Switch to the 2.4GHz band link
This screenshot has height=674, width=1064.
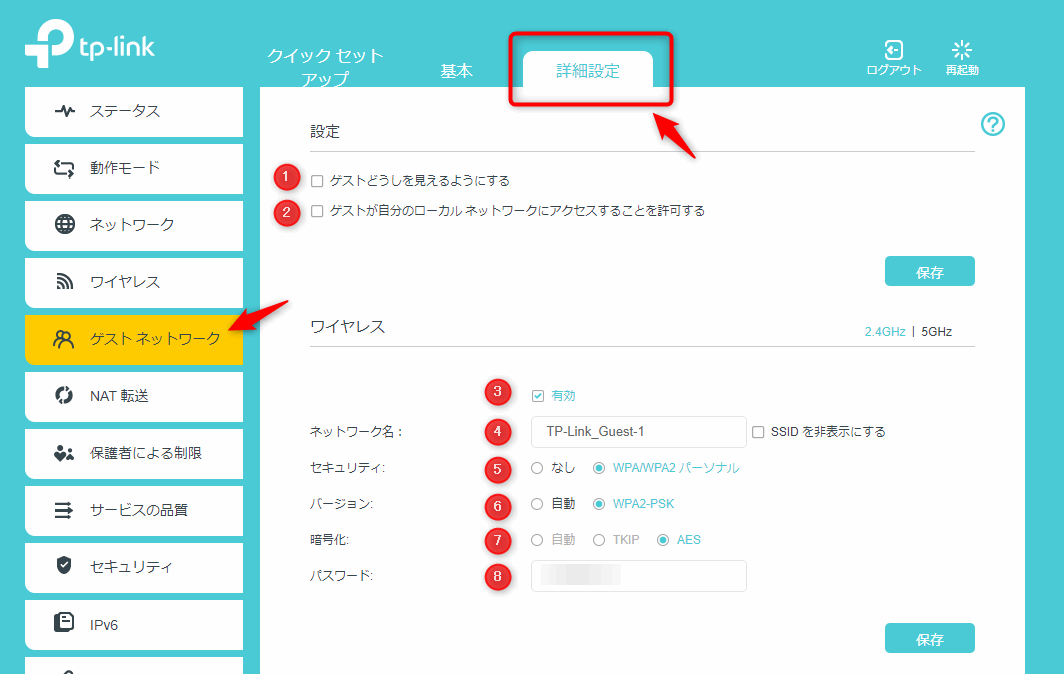click(x=885, y=332)
